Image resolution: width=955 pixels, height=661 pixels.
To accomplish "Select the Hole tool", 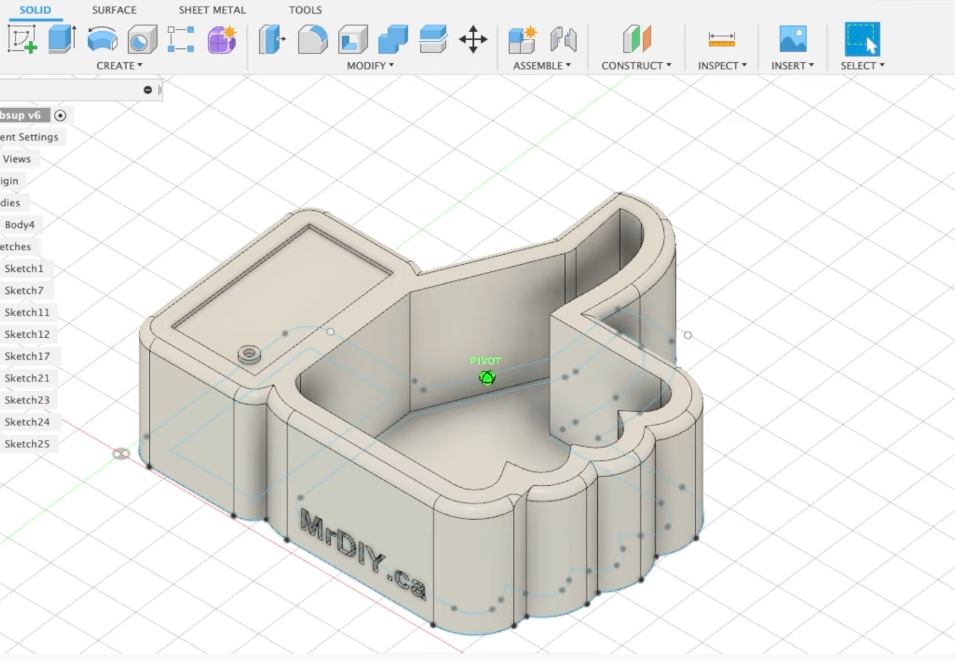I will pos(143,40).
